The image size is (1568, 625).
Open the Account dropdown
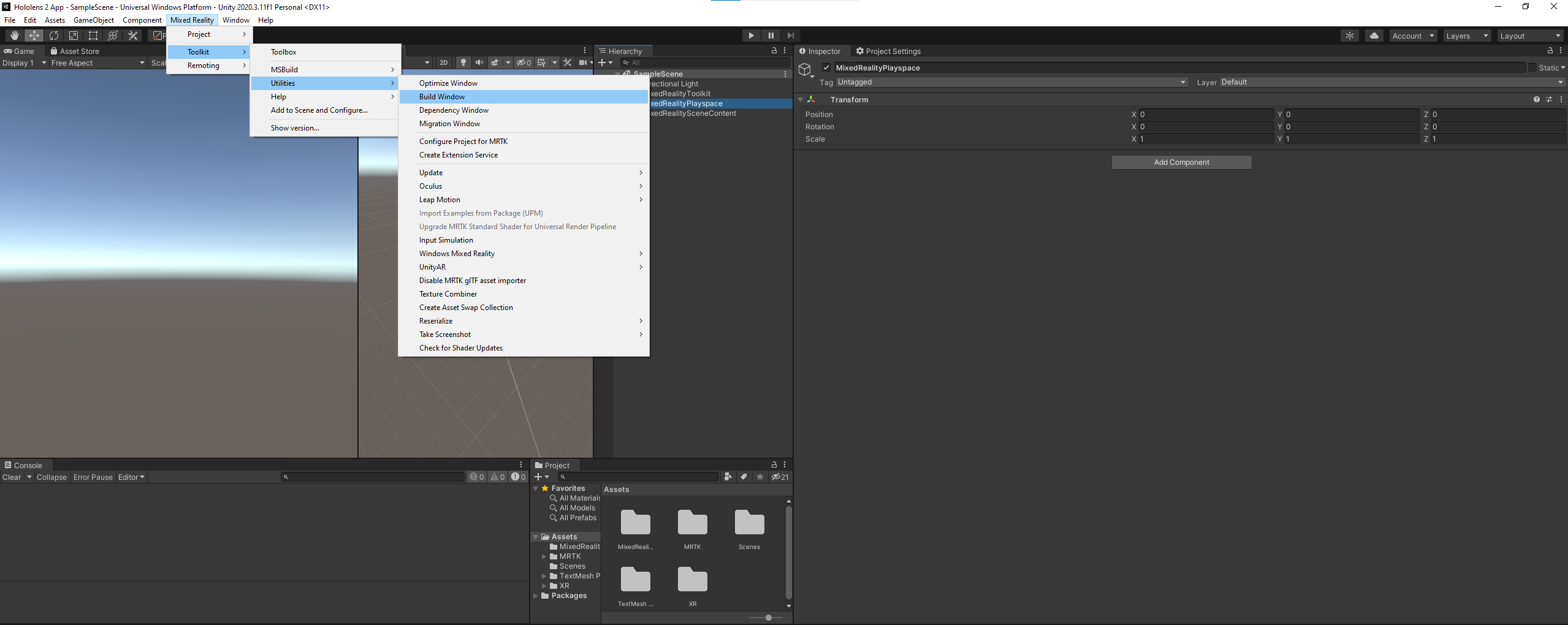tap(1413, 36)
